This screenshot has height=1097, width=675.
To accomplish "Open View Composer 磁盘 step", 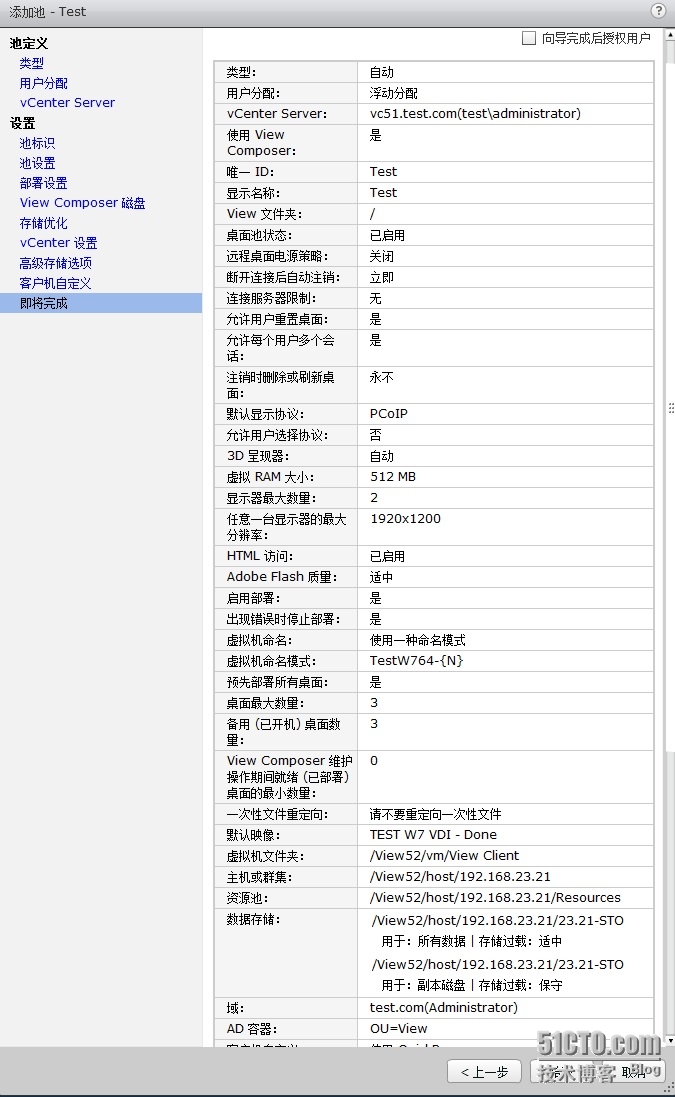I will click(83, 203).
